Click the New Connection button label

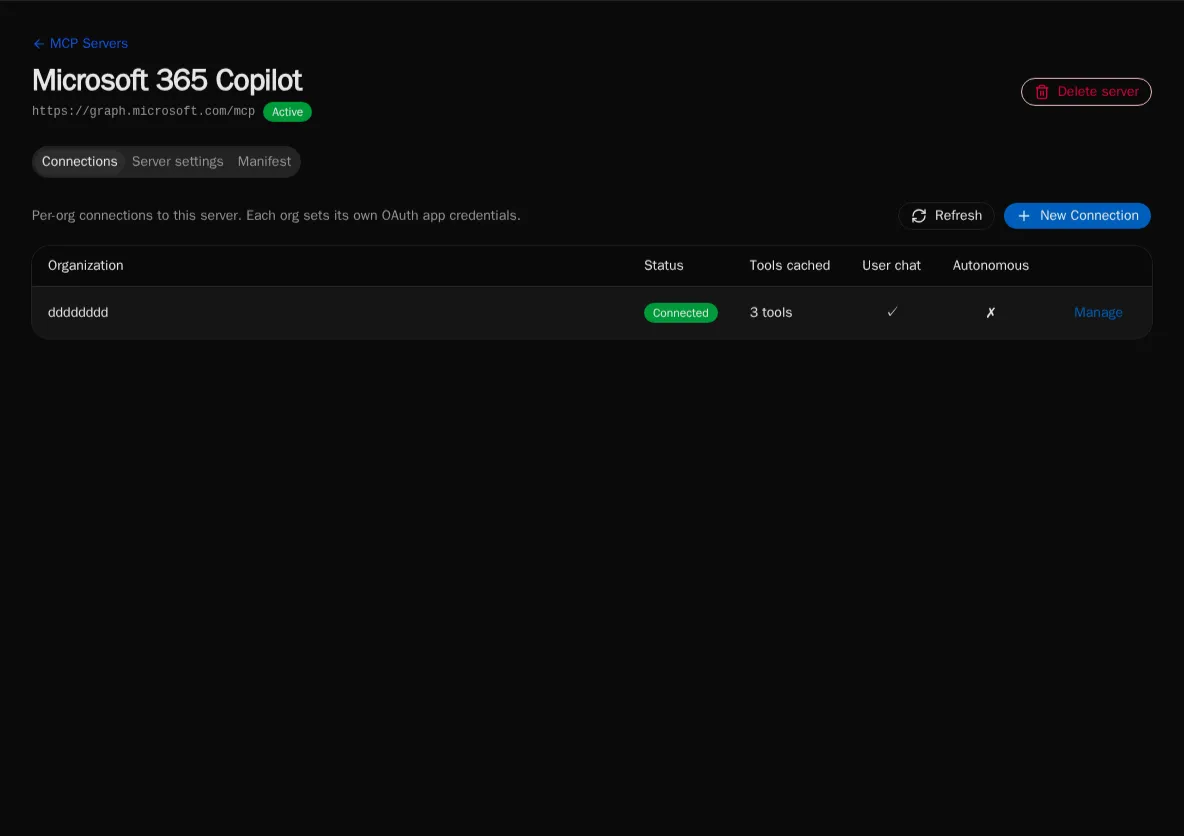tap(1089, 216)
